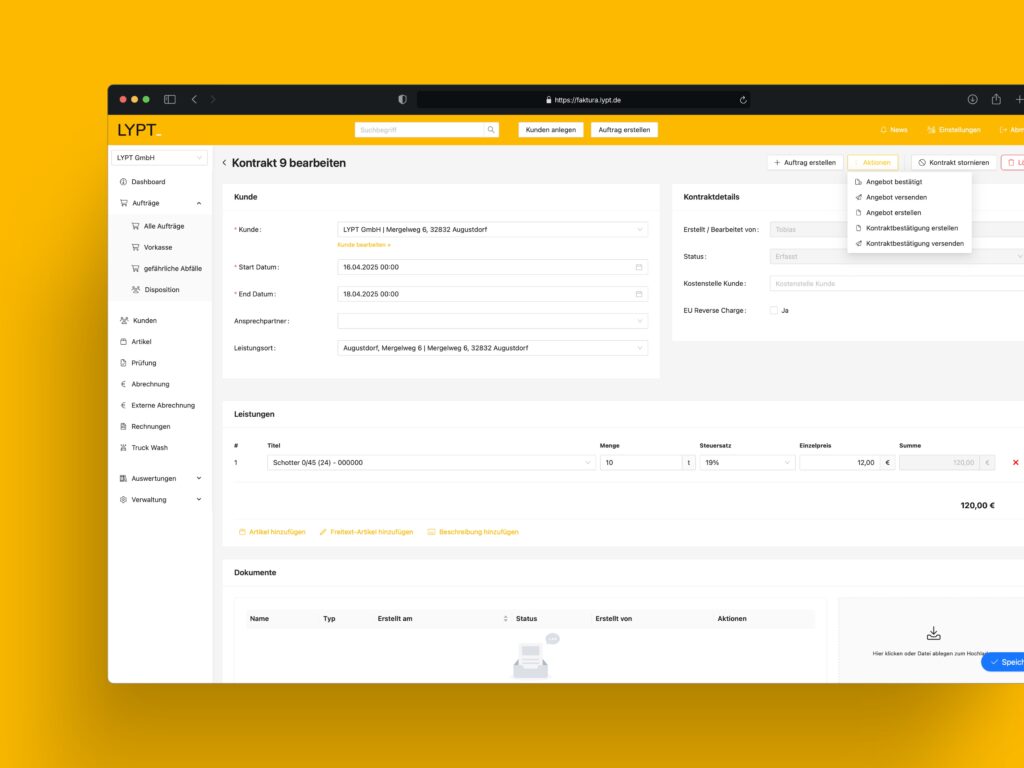Open the LYPT GmbH company switcher
The height and width of the screenshot is (768, 1024).
(160, 158)
